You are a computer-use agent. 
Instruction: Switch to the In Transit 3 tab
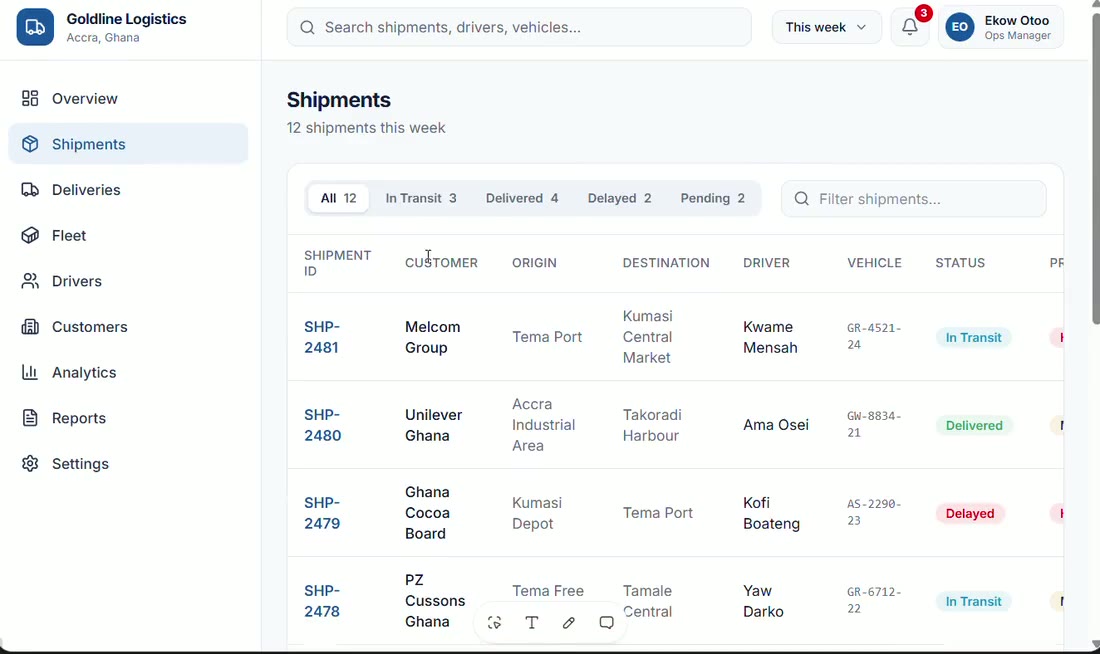[421, 199]
